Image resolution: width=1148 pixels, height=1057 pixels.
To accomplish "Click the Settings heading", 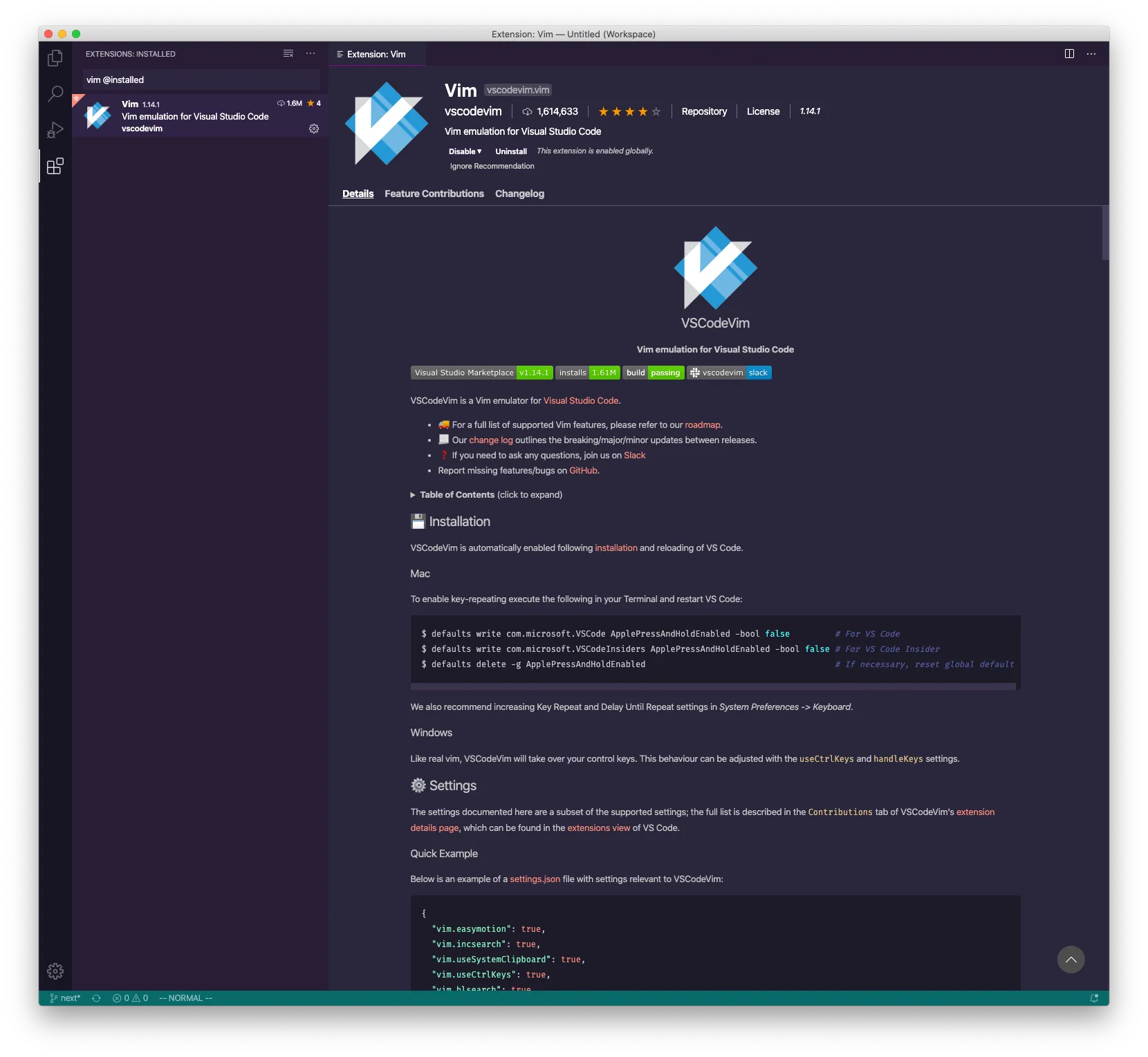I will [443, 786].
